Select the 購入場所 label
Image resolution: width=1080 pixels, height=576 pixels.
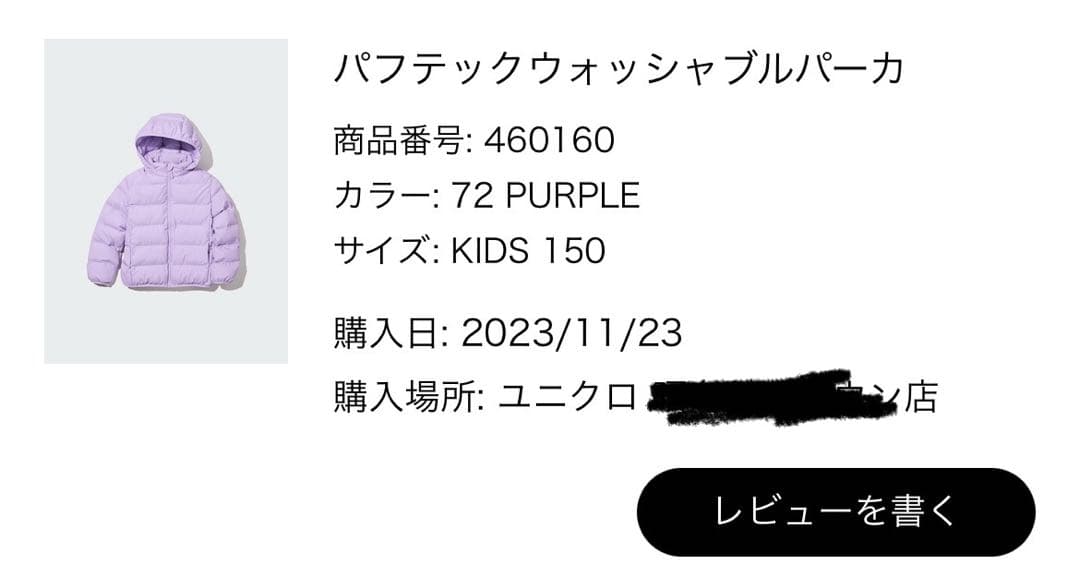(x=407, y=397)
